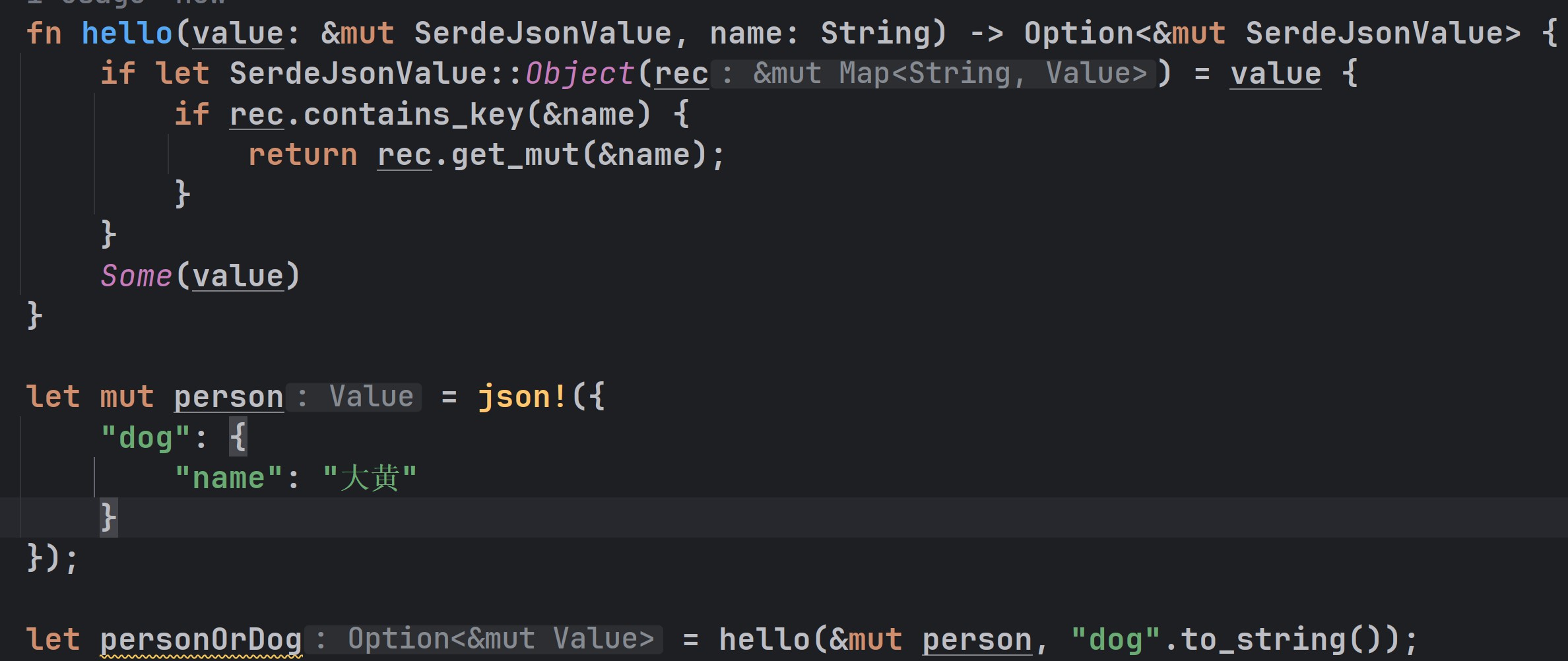Image resolution: width=1568 pixels, height=661 pixels.
Task: Click the Option return type in function signature
Action: 1078,33
